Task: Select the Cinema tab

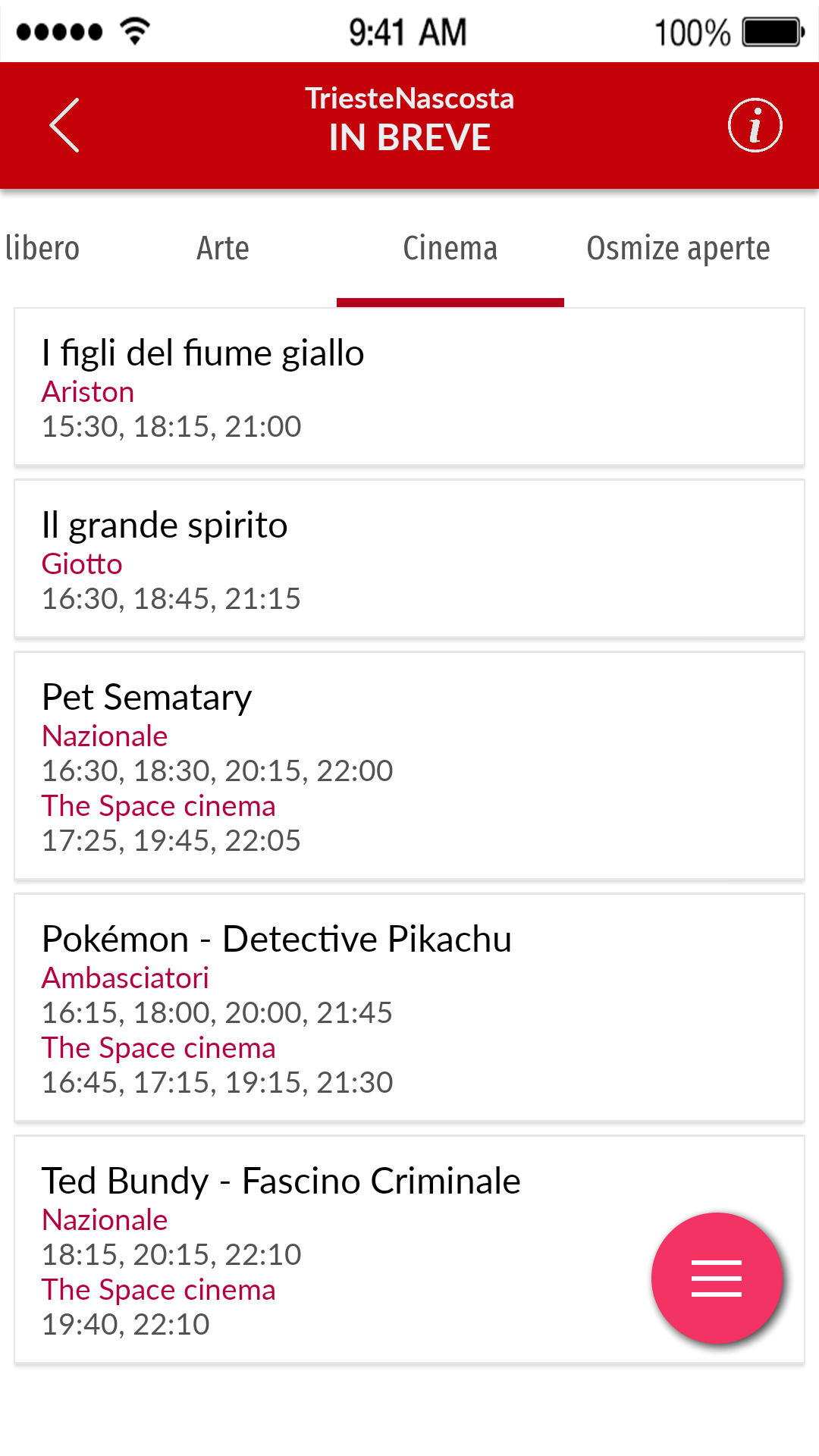Action: click(450, 249)
